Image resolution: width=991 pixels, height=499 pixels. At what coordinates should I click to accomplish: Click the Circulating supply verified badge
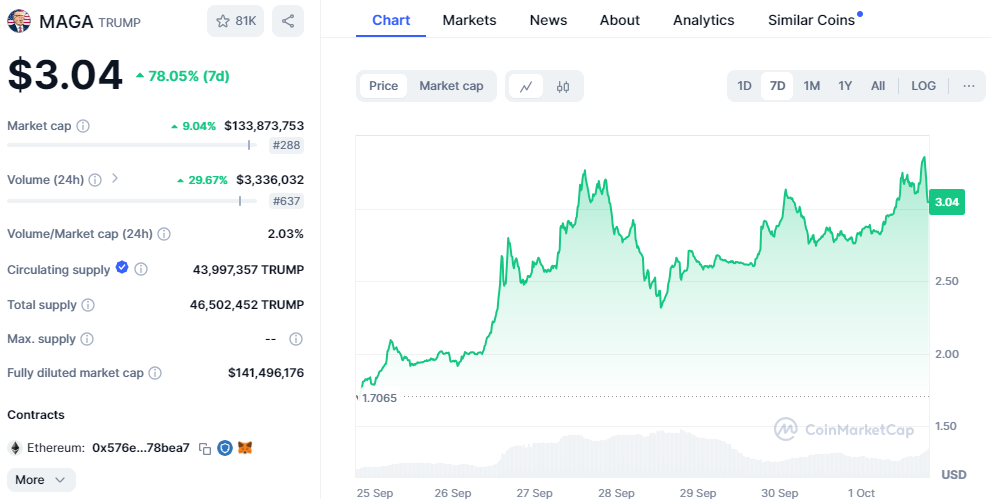click(122, 268)
